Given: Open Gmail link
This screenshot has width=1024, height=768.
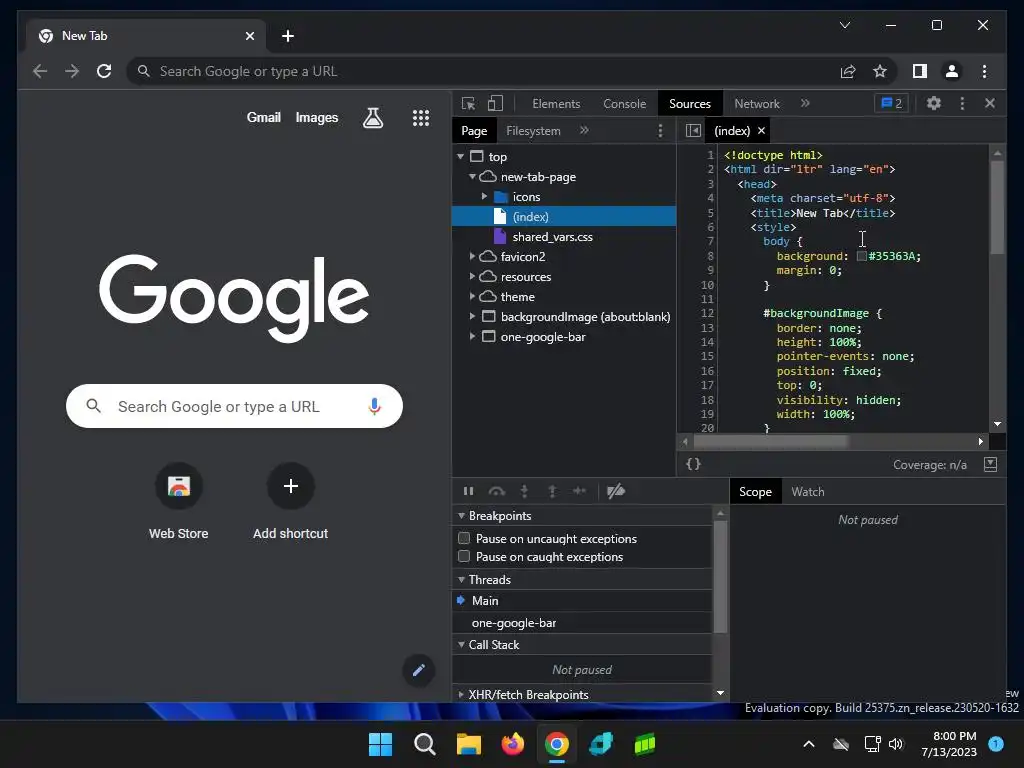Looking at the screenshot, I should (x=263, y=118).
